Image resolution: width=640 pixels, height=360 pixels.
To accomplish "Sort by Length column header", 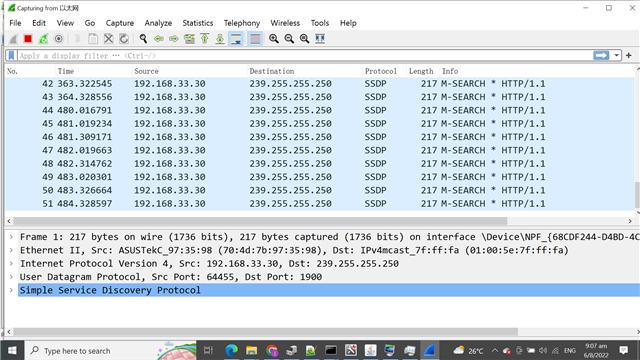I will tap(422, 71).
